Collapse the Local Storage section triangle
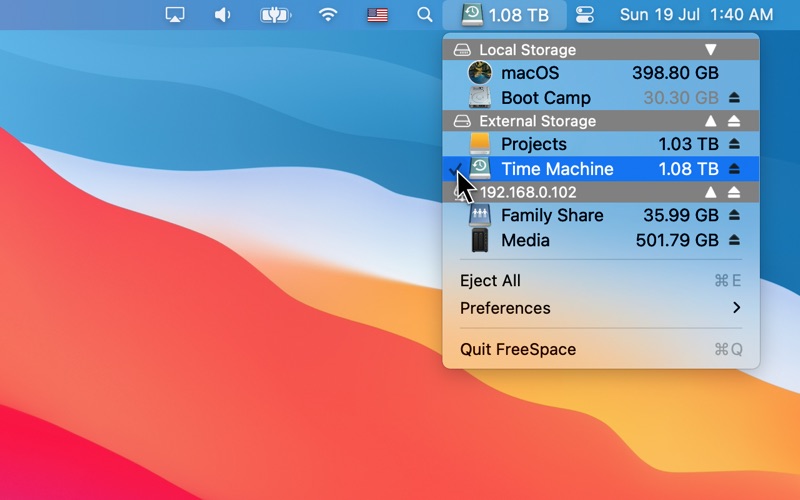This screenshot has width=800, height=500. 711,49
